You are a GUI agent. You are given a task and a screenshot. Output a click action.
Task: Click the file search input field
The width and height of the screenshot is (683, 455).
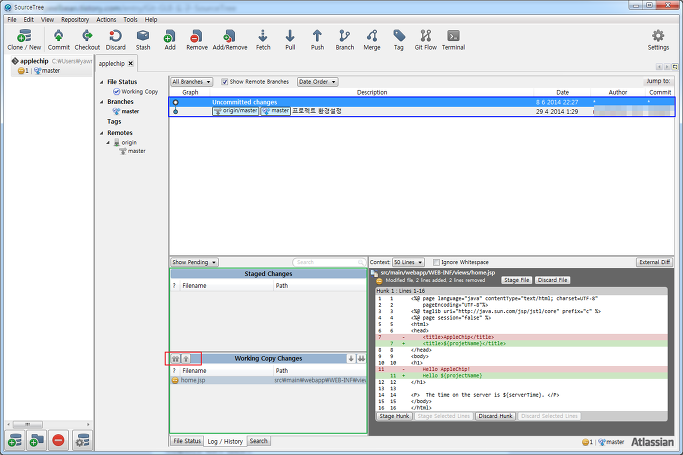pyautogui.click(x=329, y=262)
